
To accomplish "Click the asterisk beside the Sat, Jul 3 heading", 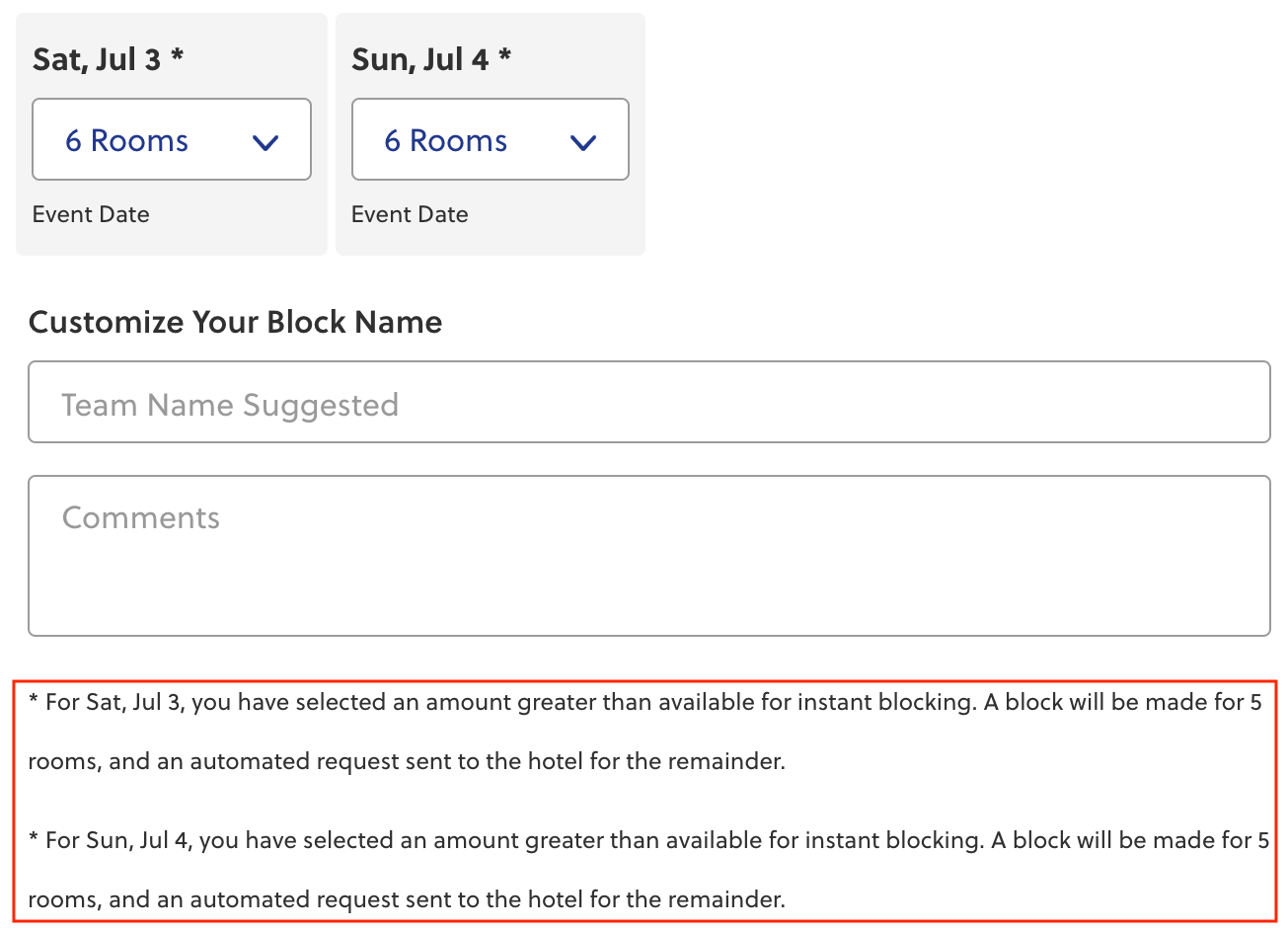I will click(x=177, y=55).
